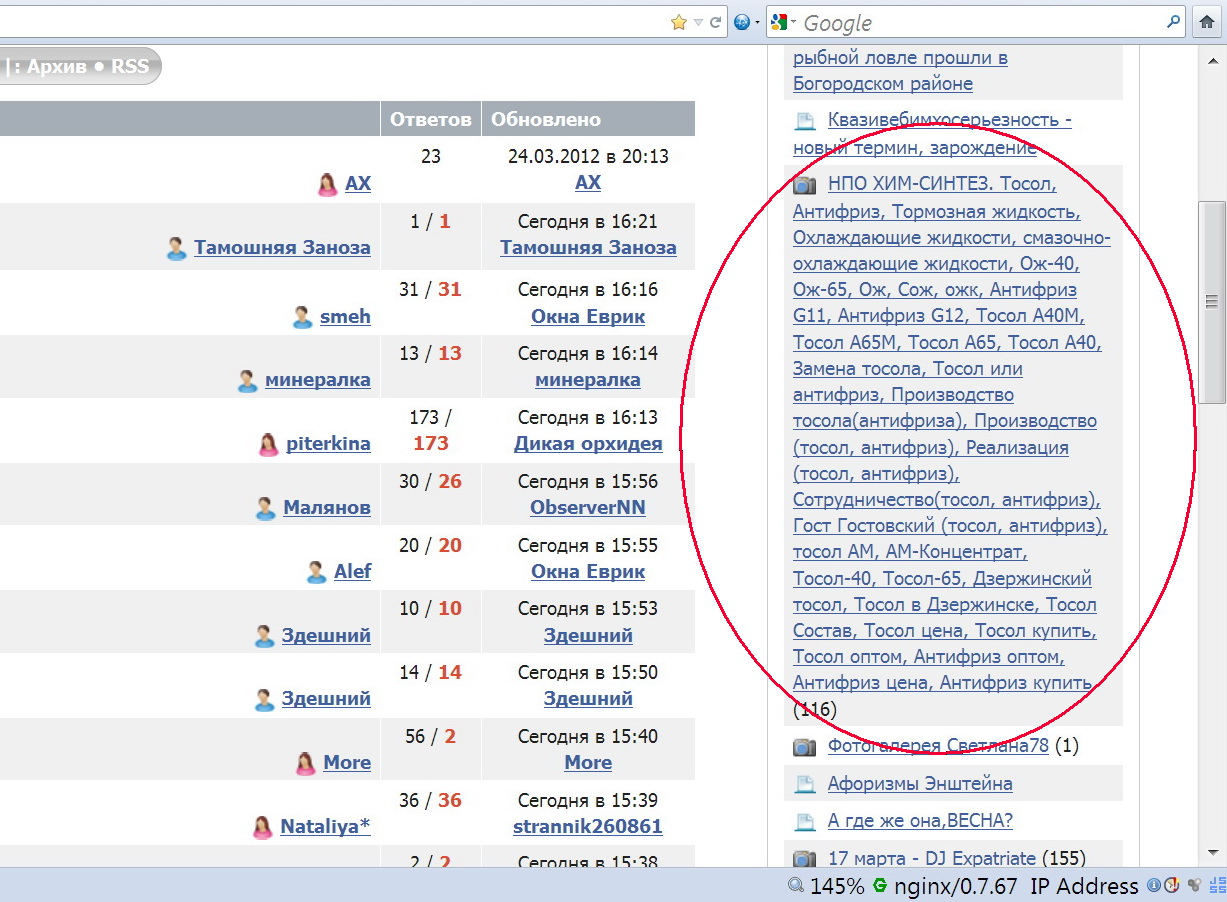Open Окна Еврик link updated at 16:16
This screenshot has height=902, width=1227.
pyautogui.click(x=588, y=317)
